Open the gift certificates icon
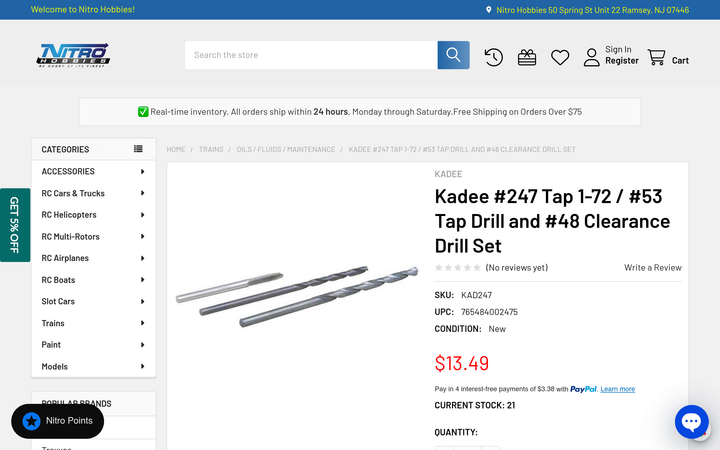The width and height of the screenshot is (720, 450). [527, 57]
